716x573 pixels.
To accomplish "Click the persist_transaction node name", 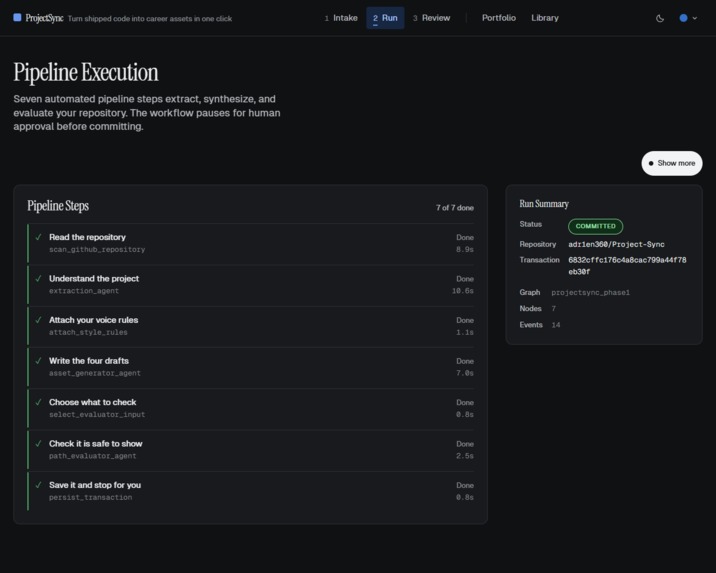I will pos(90,497).
